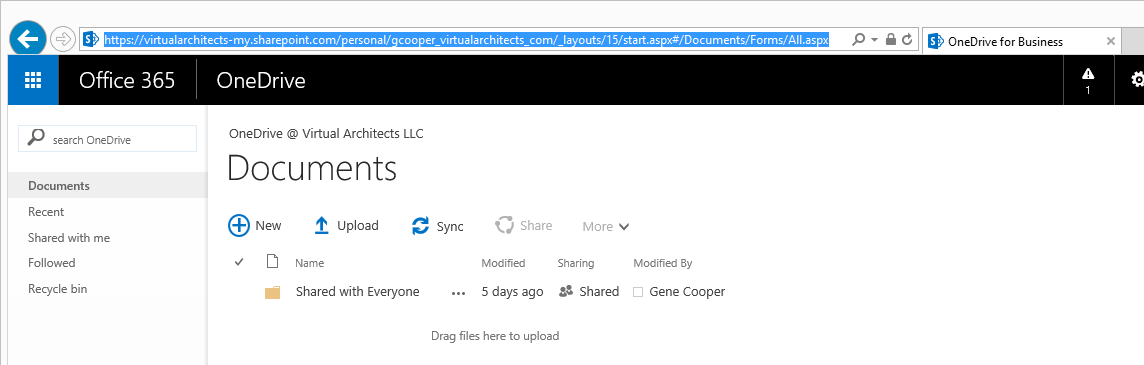Click the Modified By column header
The image size is (1144, 365).
(662, 263)
